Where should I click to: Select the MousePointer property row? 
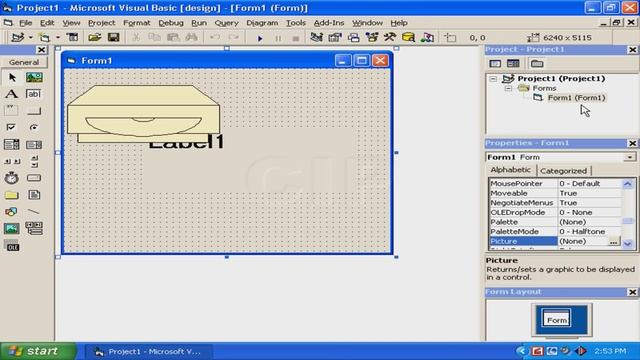(x=555, y=184)
